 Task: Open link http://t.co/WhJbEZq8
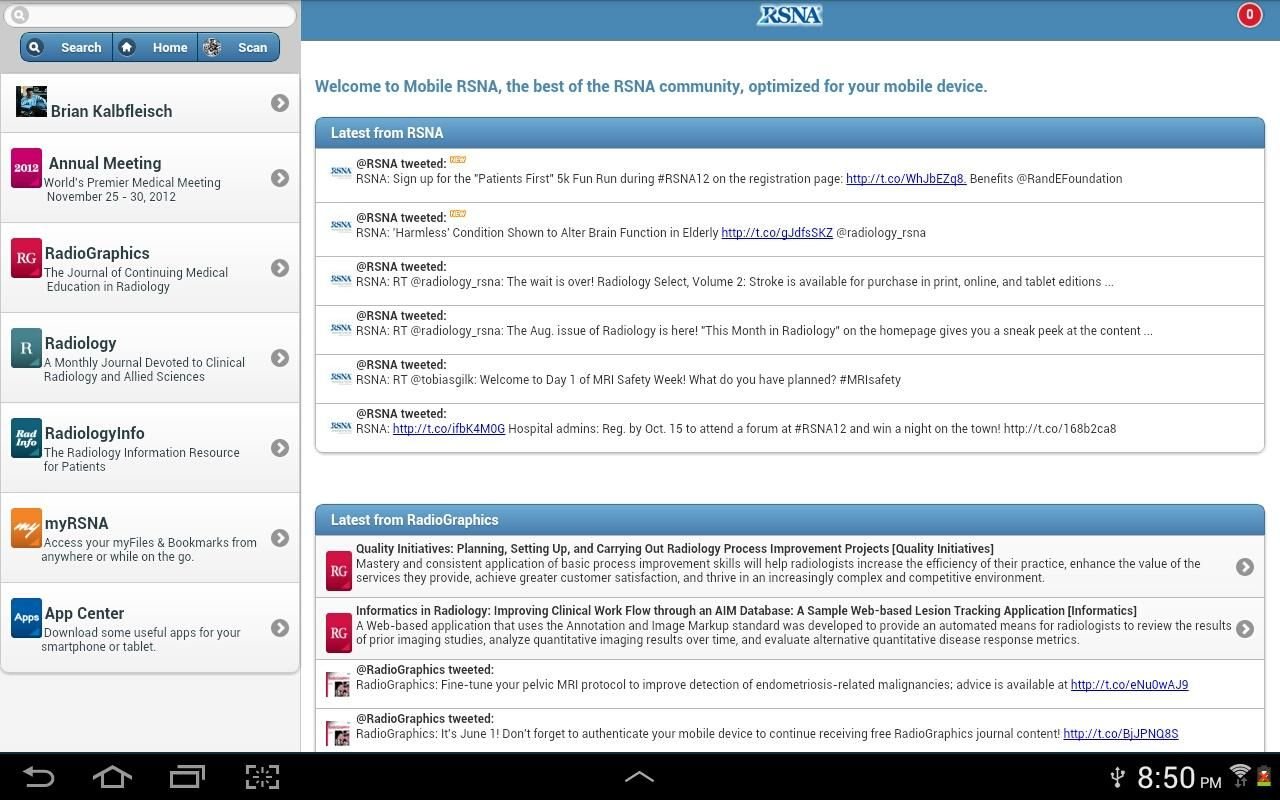coord(906,179)
